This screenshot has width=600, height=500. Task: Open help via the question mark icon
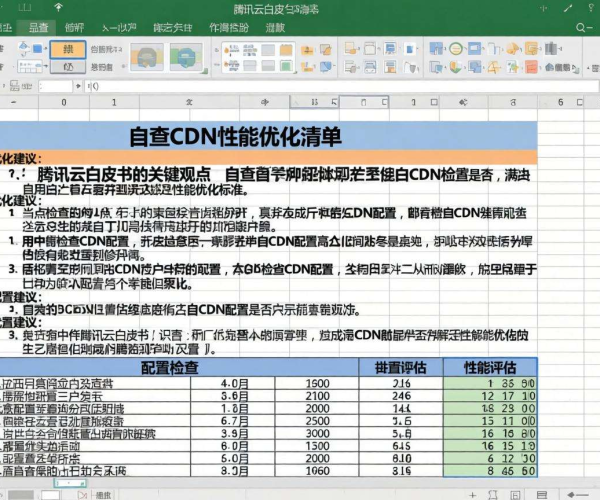[x=591, y=8]
